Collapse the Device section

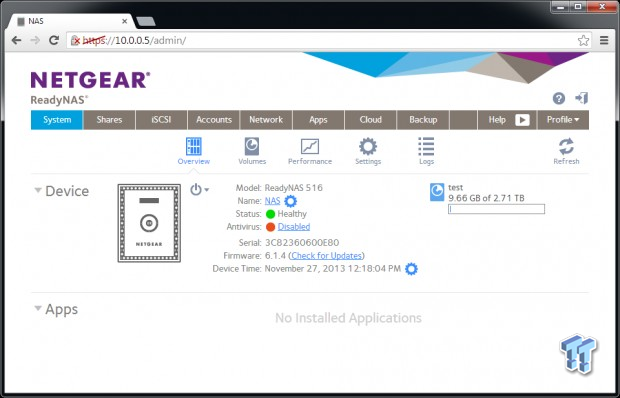click(x=38, y=191)
